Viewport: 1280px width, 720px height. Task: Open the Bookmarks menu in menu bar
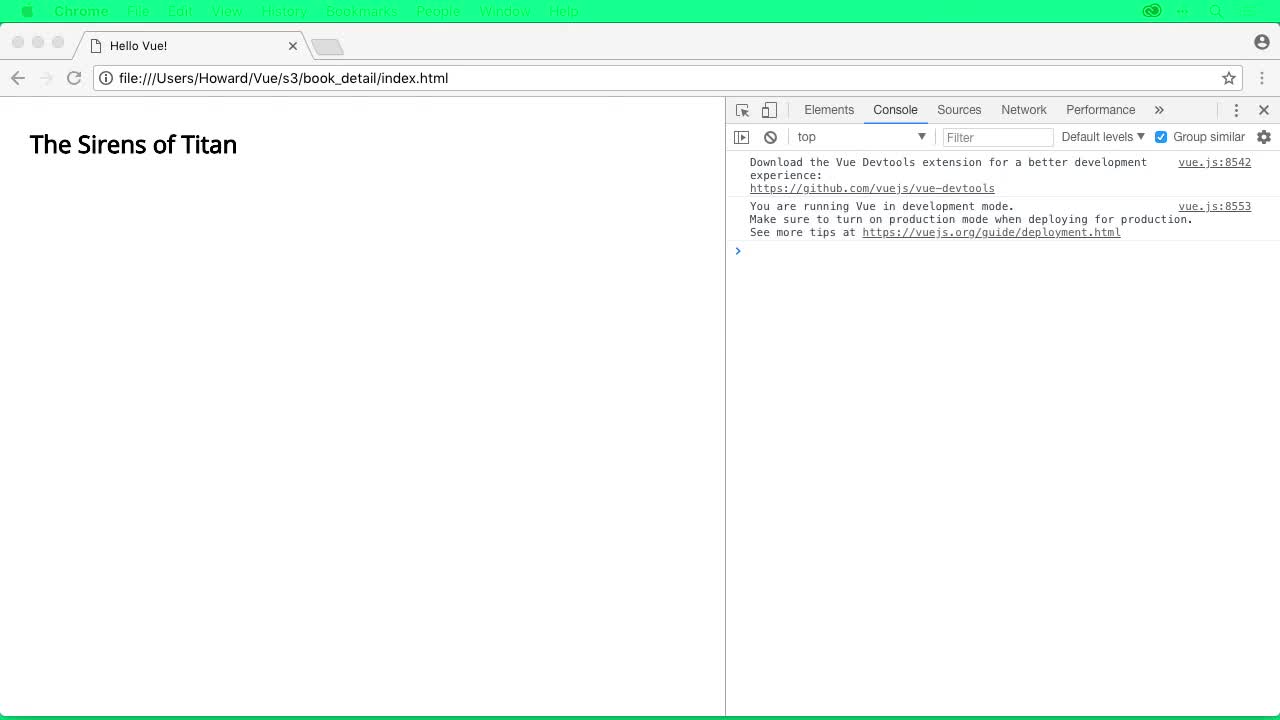361,11
